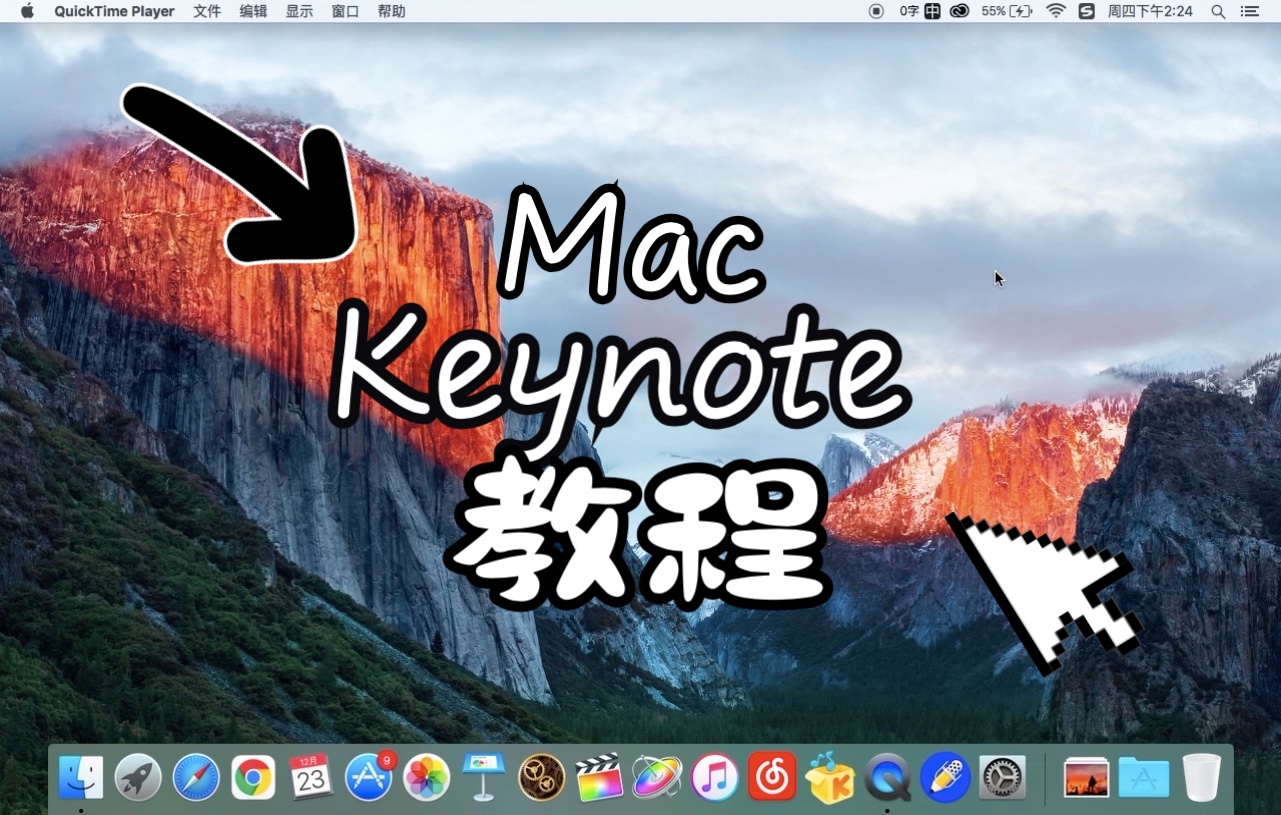Open Calendar showing December 23
Screen dimensions: 1281x815
[x=310, y=776]
